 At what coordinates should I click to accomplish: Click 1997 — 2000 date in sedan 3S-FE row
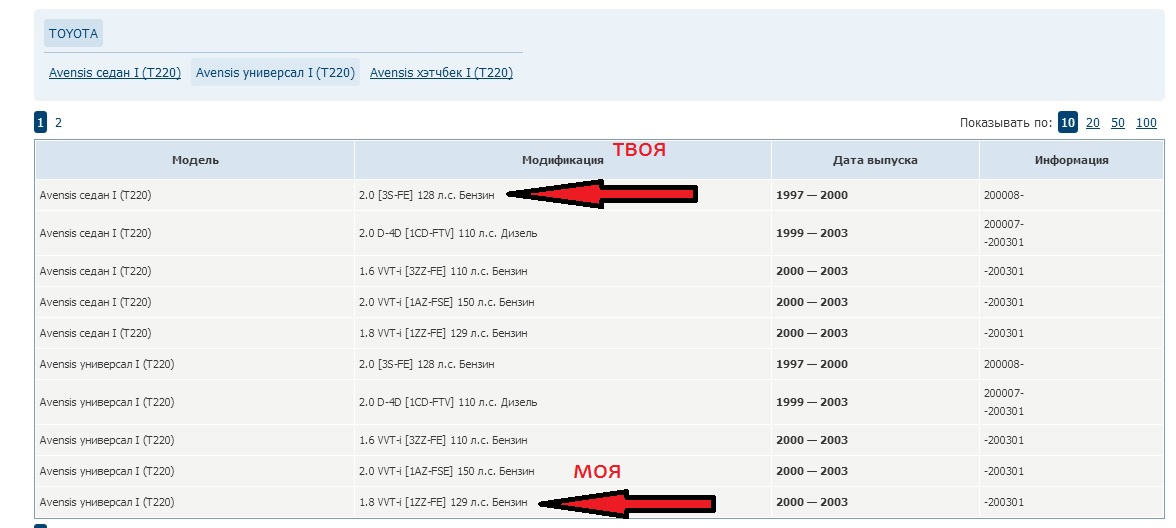(x=812, y=195)
